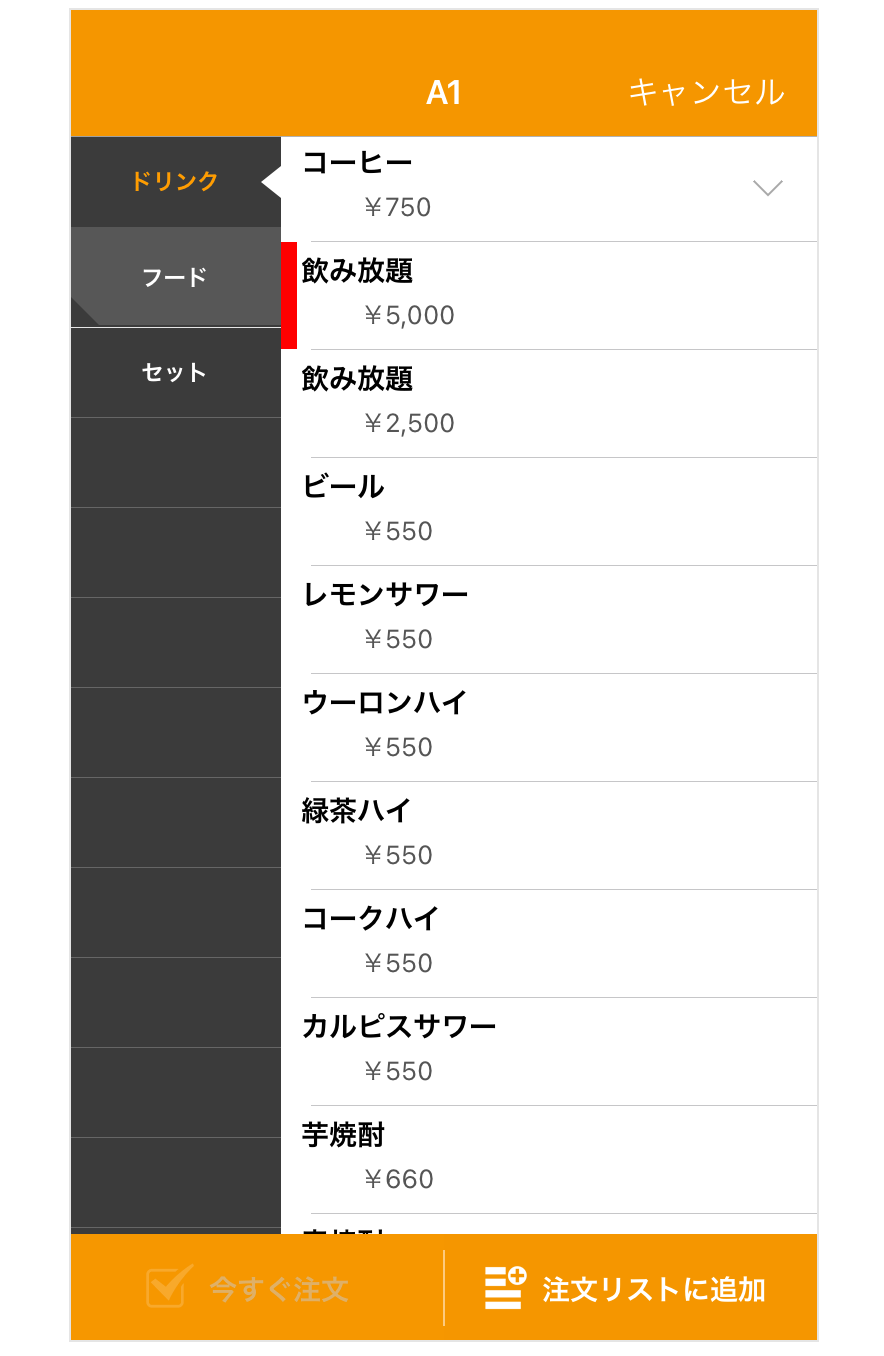Tap the カルピスサワー menu item
Viewport: 884px width, 1356px height.
point(550,1051)
